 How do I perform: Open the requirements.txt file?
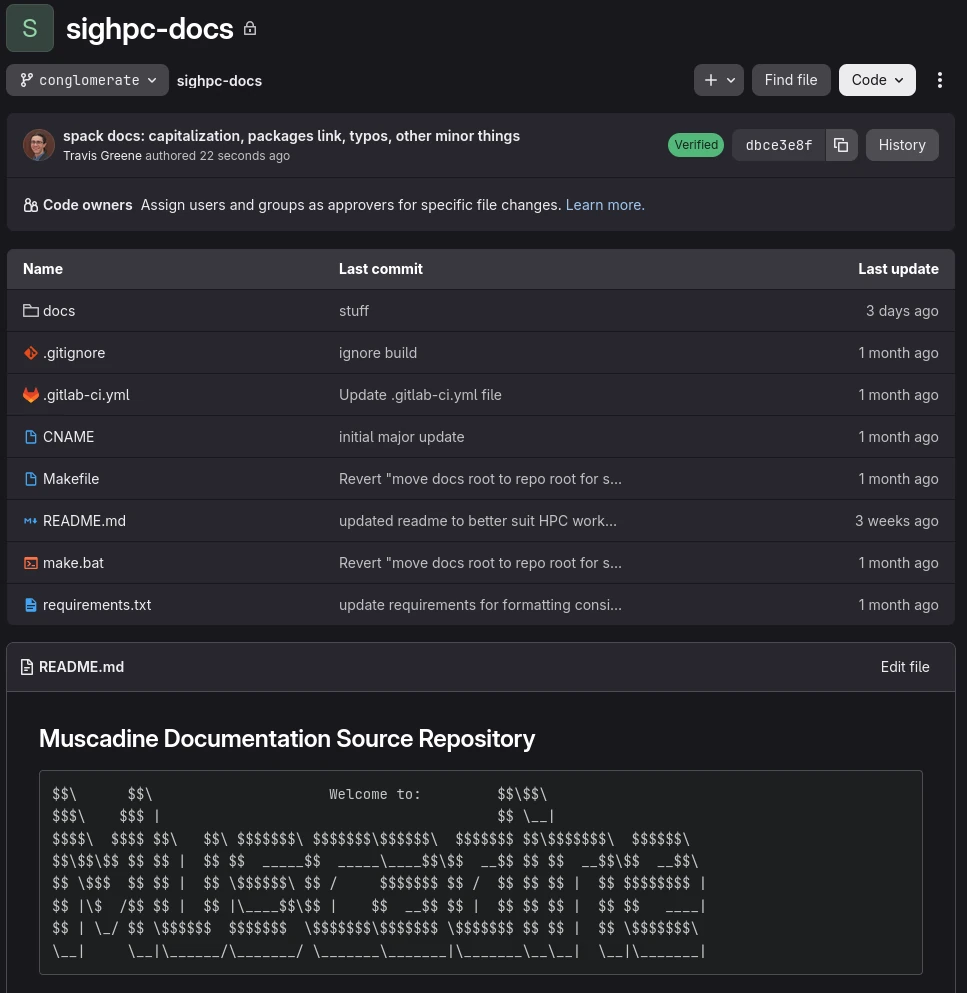pos(97,605)
